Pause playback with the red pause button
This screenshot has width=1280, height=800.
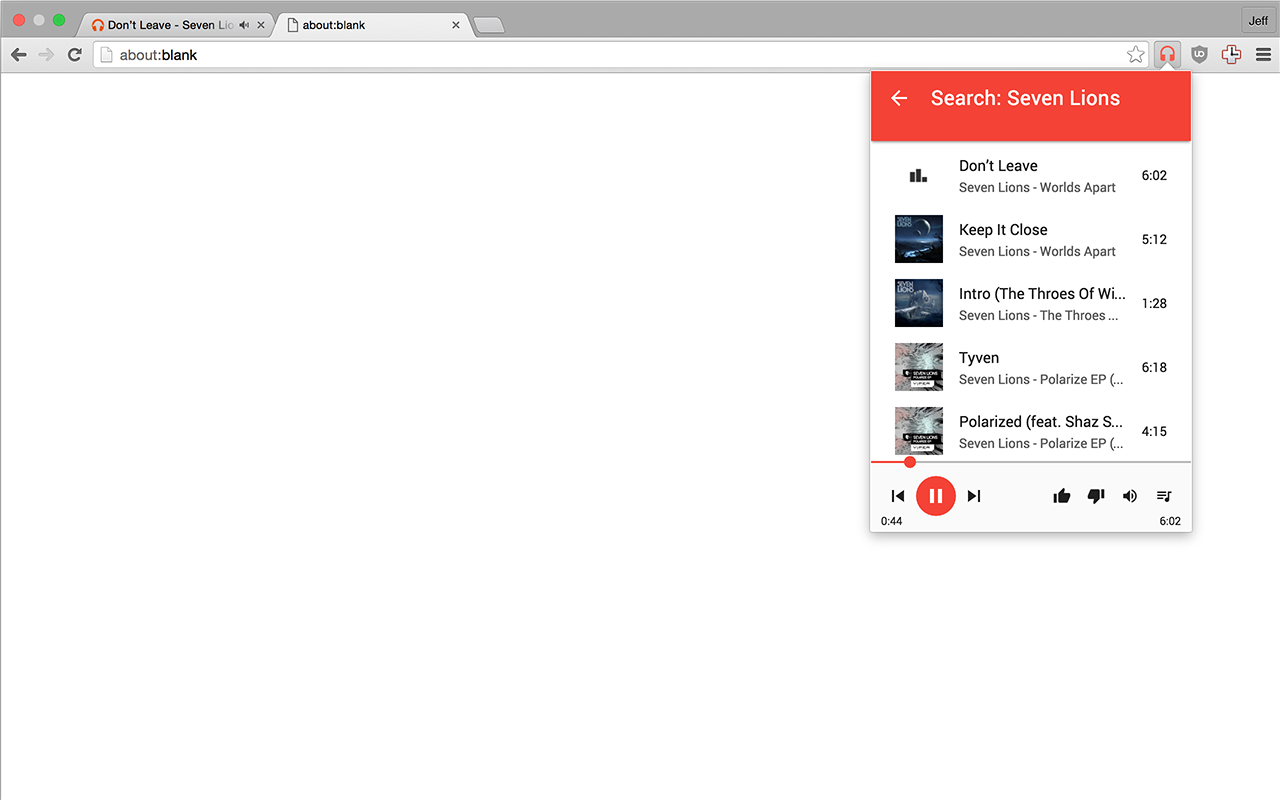click(936, 496)
